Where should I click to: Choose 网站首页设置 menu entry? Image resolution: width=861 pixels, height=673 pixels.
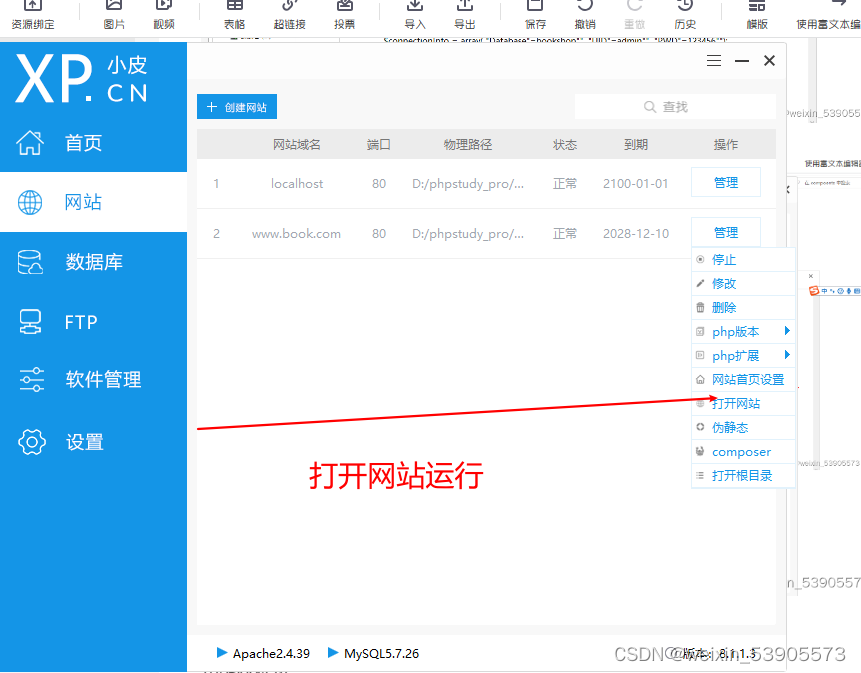tap(743, 379)
